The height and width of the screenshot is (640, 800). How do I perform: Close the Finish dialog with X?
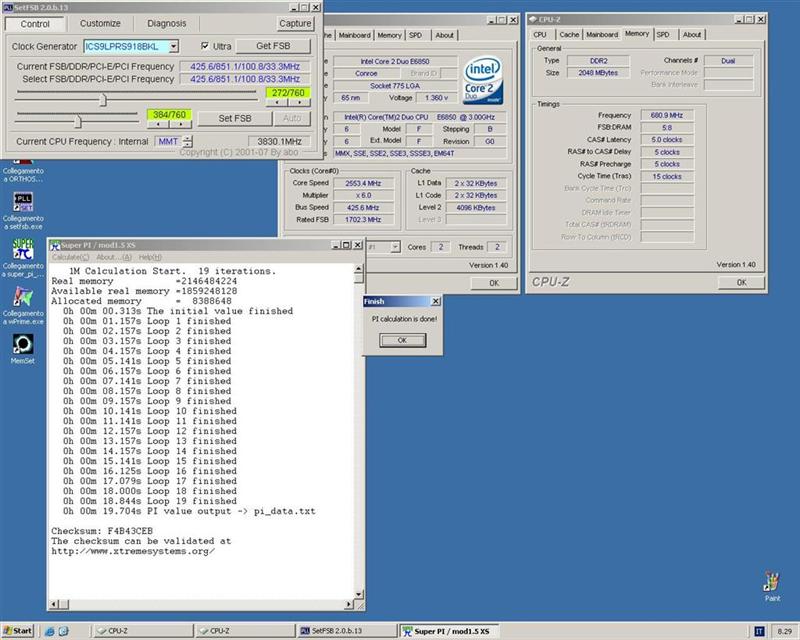point(435,302)
